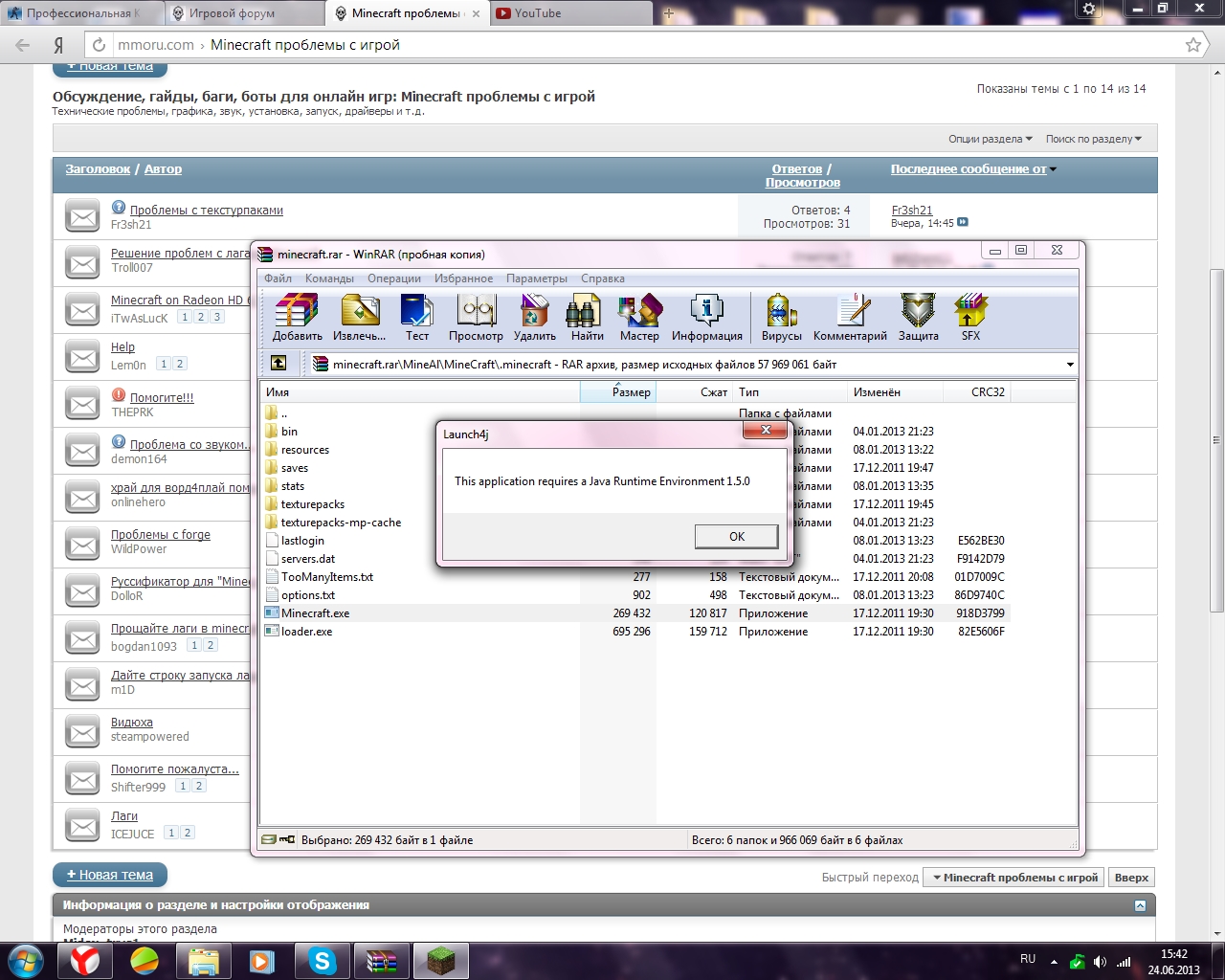Click the SFX archive toolbar icon

coord(970,317)
